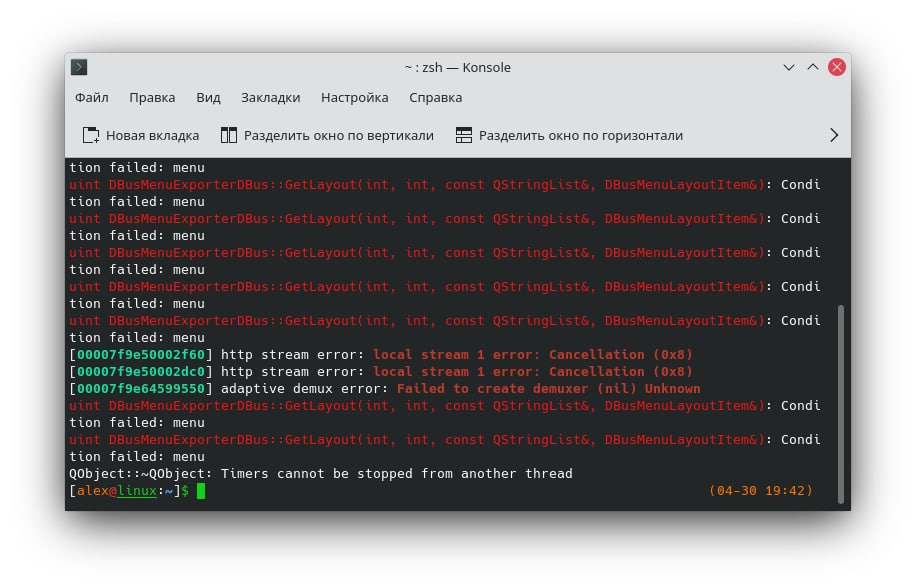Open the Справка menu
Viewport: 916px width, 588px height.
click(435, 98)
